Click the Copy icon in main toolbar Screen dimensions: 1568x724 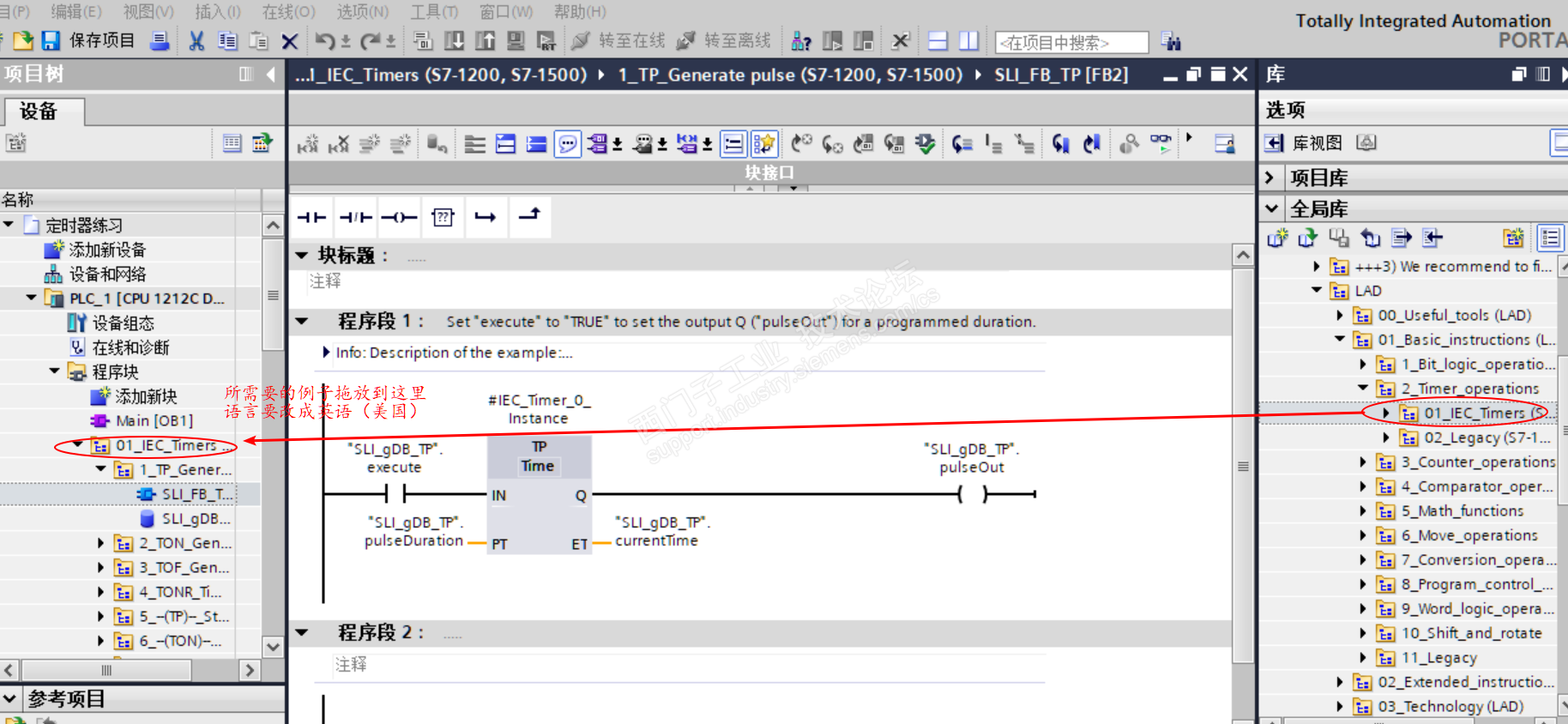point(227,40)
